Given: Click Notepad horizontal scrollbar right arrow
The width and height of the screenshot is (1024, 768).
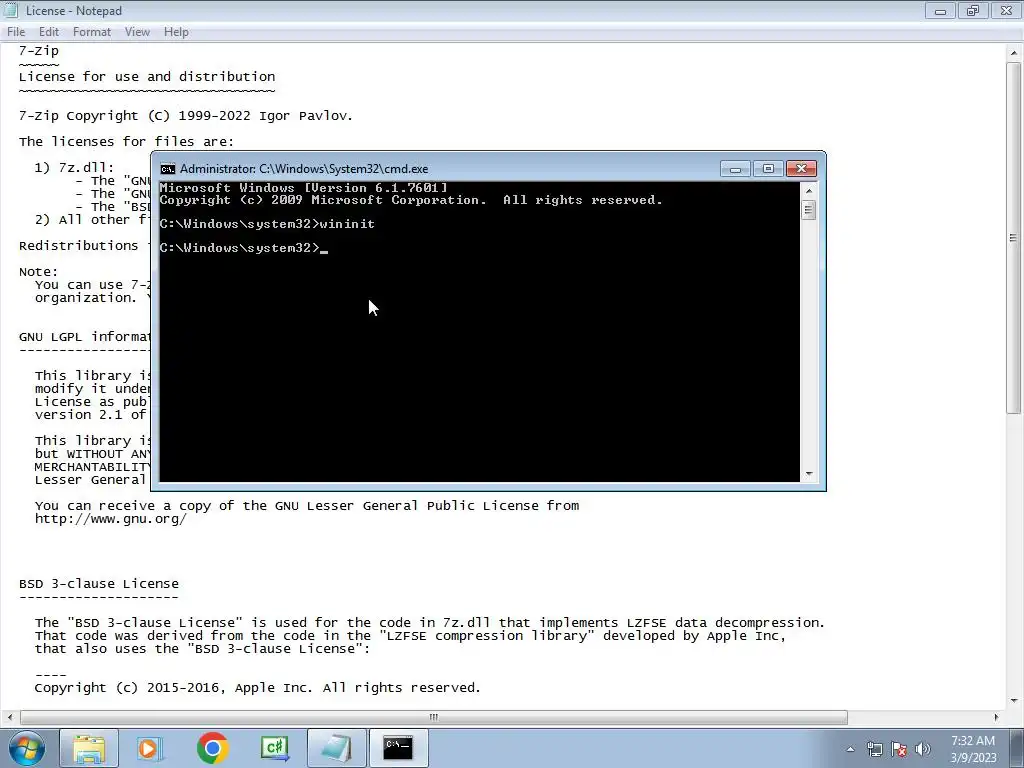Looking at the screenshot, I should (997, 717).
